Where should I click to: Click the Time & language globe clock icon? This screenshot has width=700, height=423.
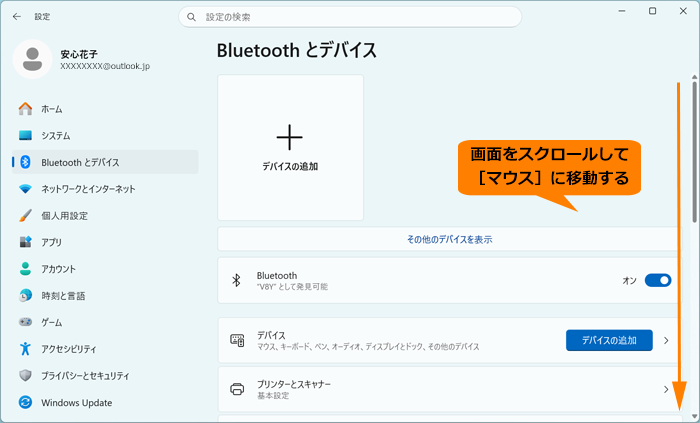tap(25, 295)
